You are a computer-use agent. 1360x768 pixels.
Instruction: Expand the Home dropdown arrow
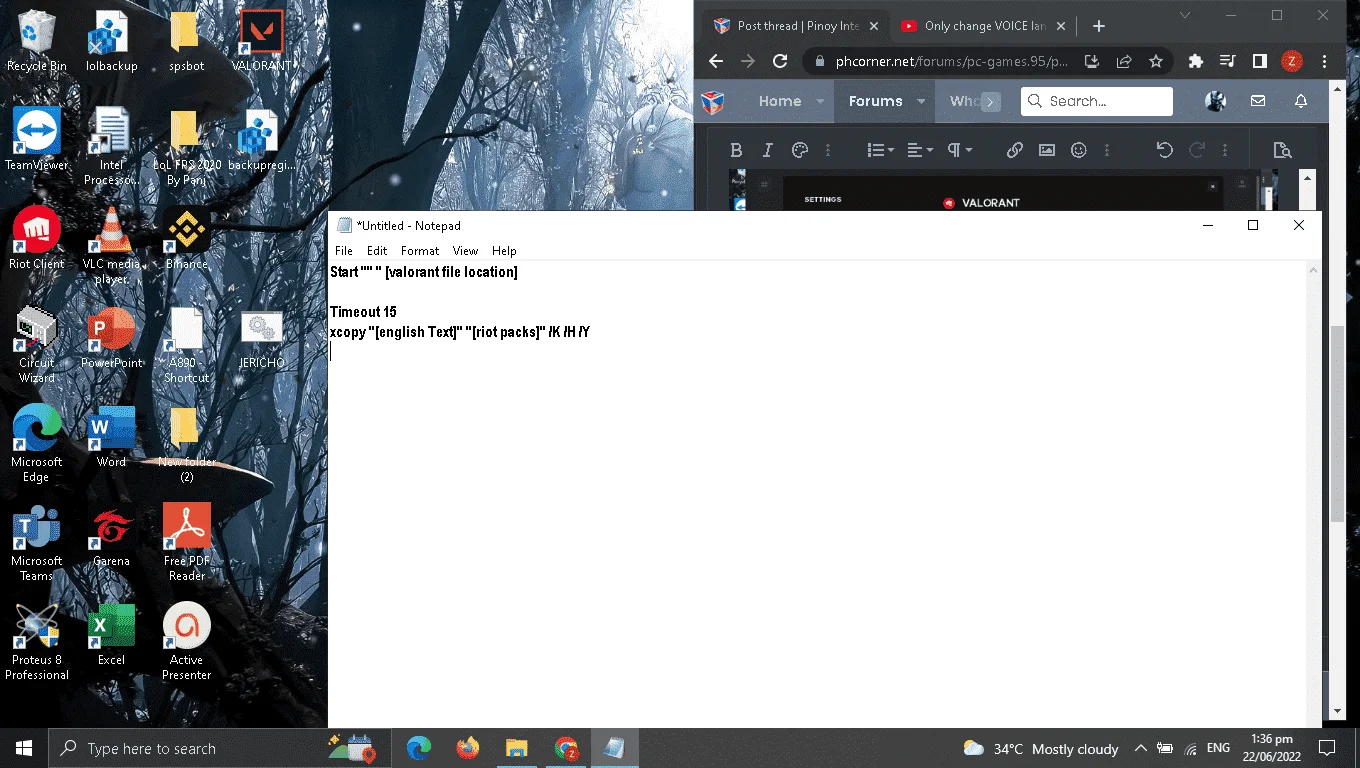coord(820,101)
